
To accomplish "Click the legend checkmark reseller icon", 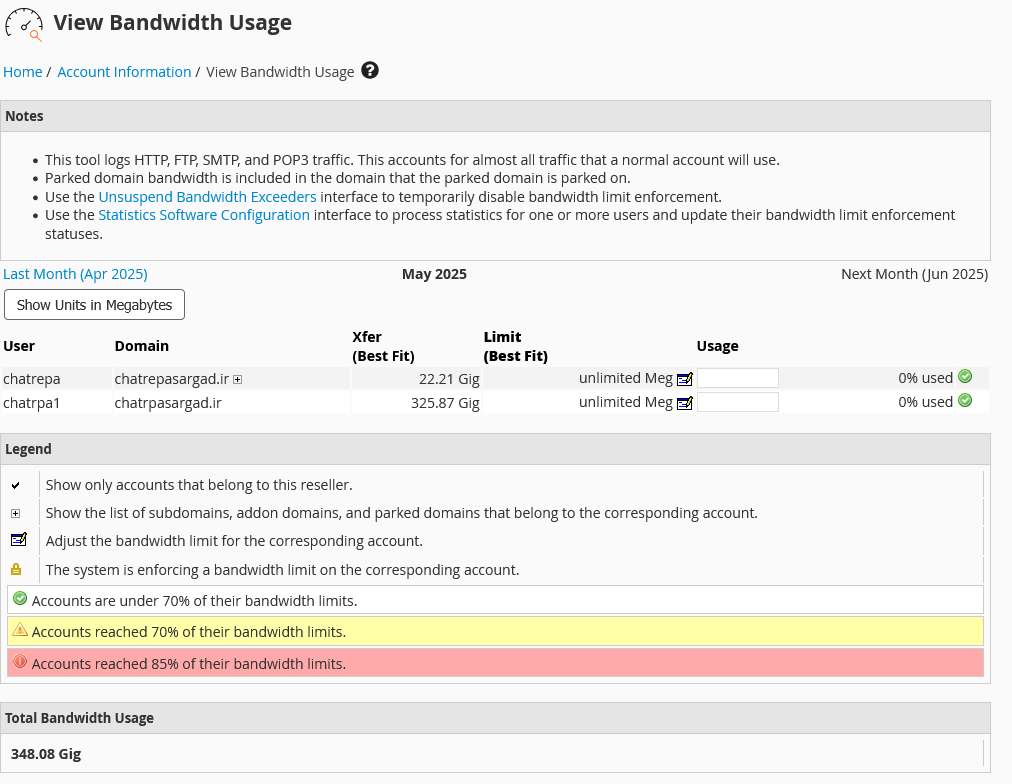I will [x=15, y=485].
